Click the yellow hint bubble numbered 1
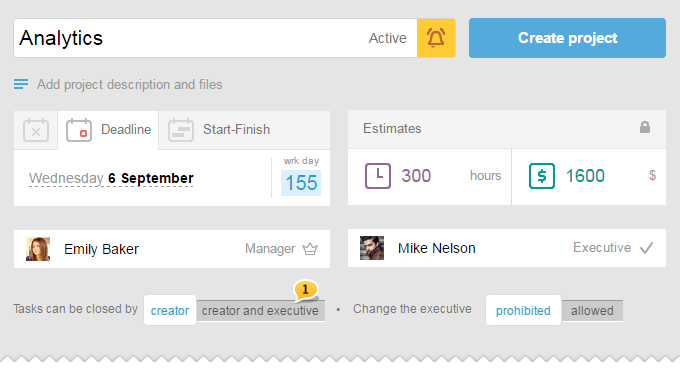This screenshot has height=369, width=680. point(306,290)
